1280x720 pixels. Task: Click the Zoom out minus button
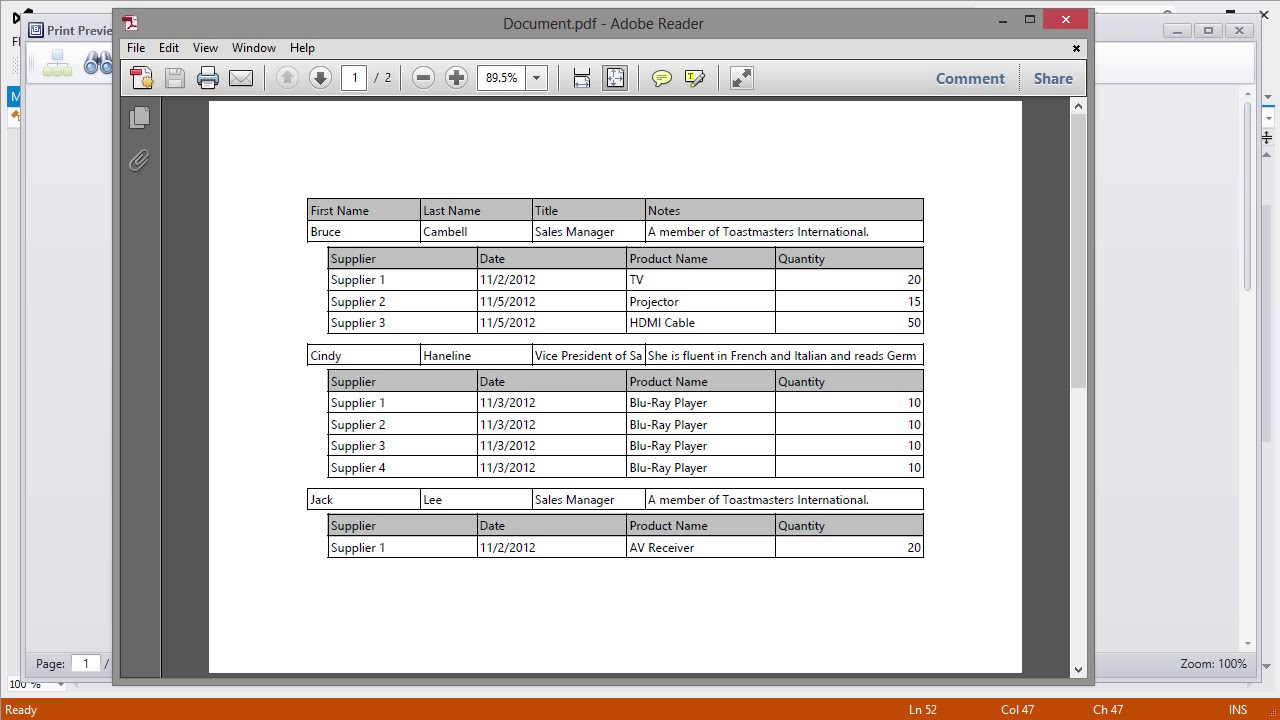click(x=423, y=78)
